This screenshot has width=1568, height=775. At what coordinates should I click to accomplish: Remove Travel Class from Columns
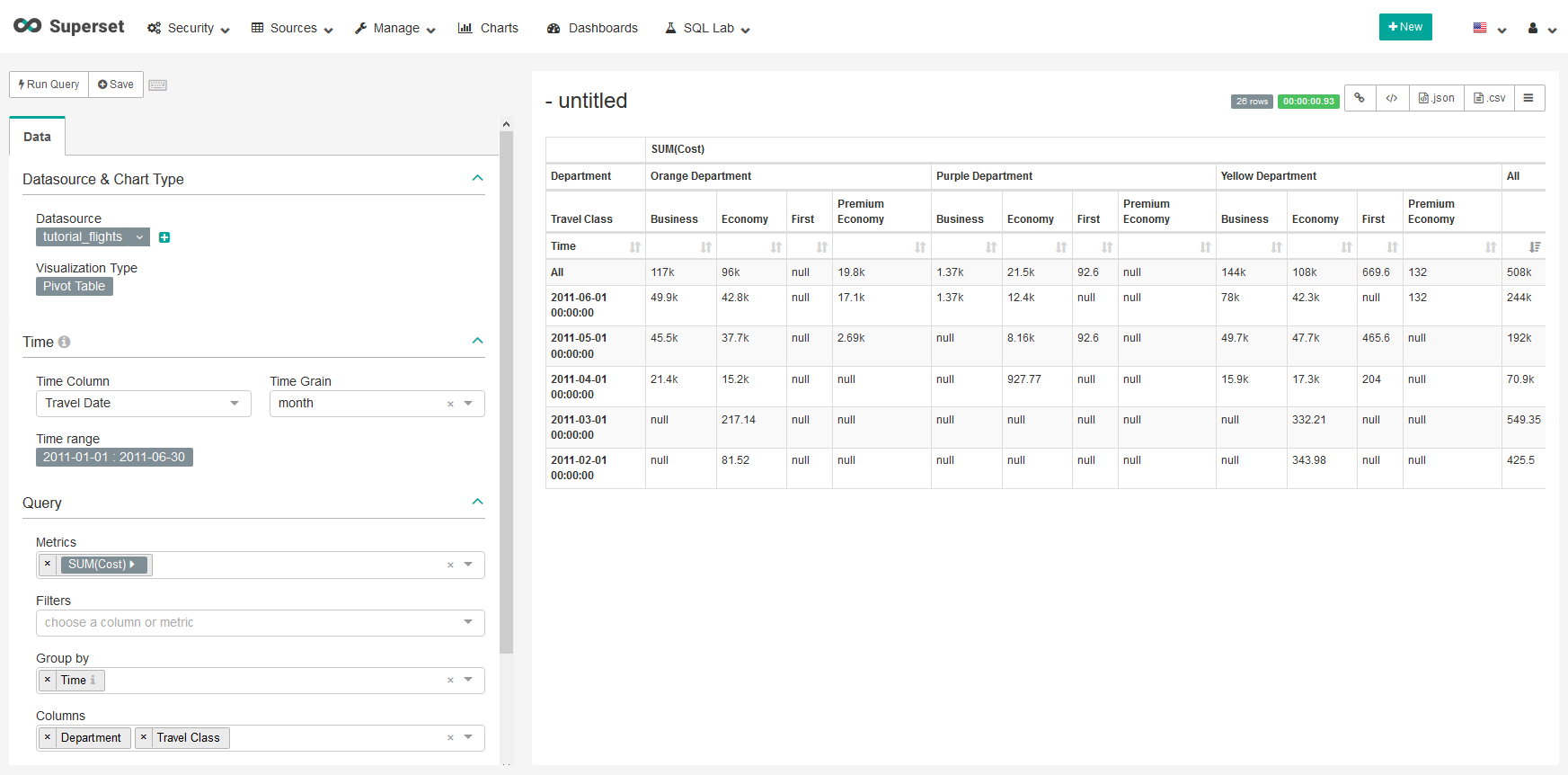pyautogui.click(x=144, y=738)
